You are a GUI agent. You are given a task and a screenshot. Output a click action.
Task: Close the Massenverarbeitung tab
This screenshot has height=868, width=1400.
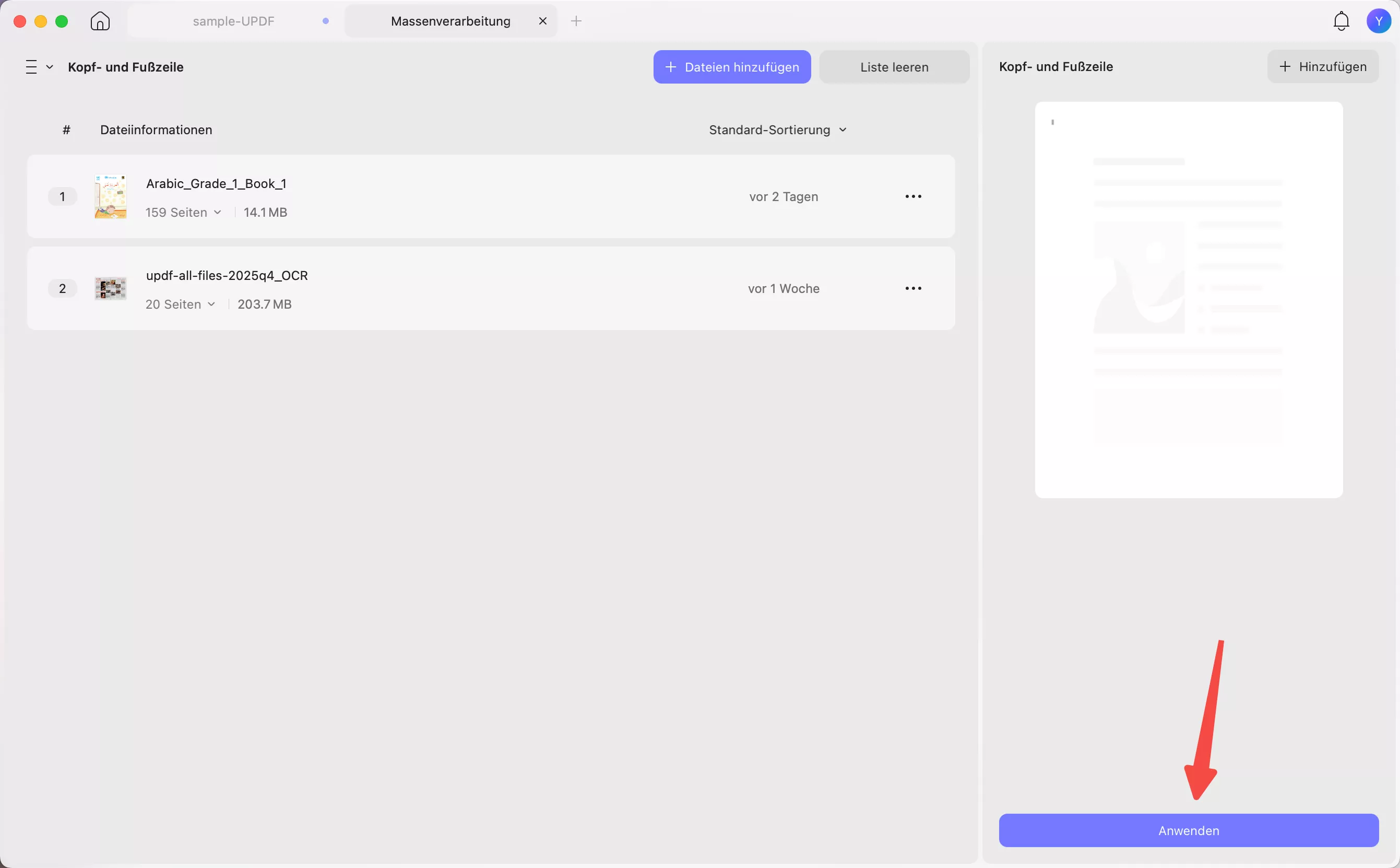click(x=542, y=21)
